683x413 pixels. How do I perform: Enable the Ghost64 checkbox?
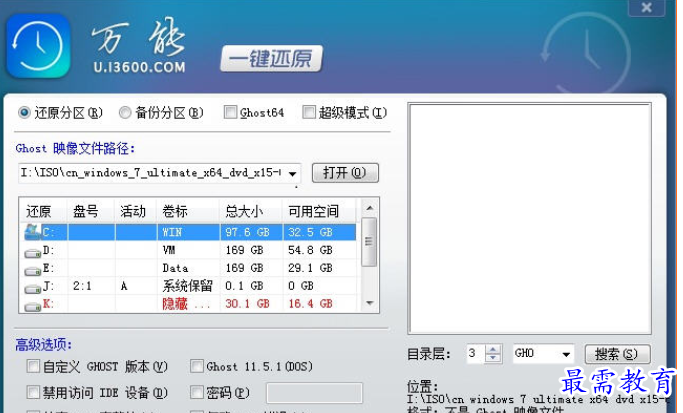(x=230, y=112)
